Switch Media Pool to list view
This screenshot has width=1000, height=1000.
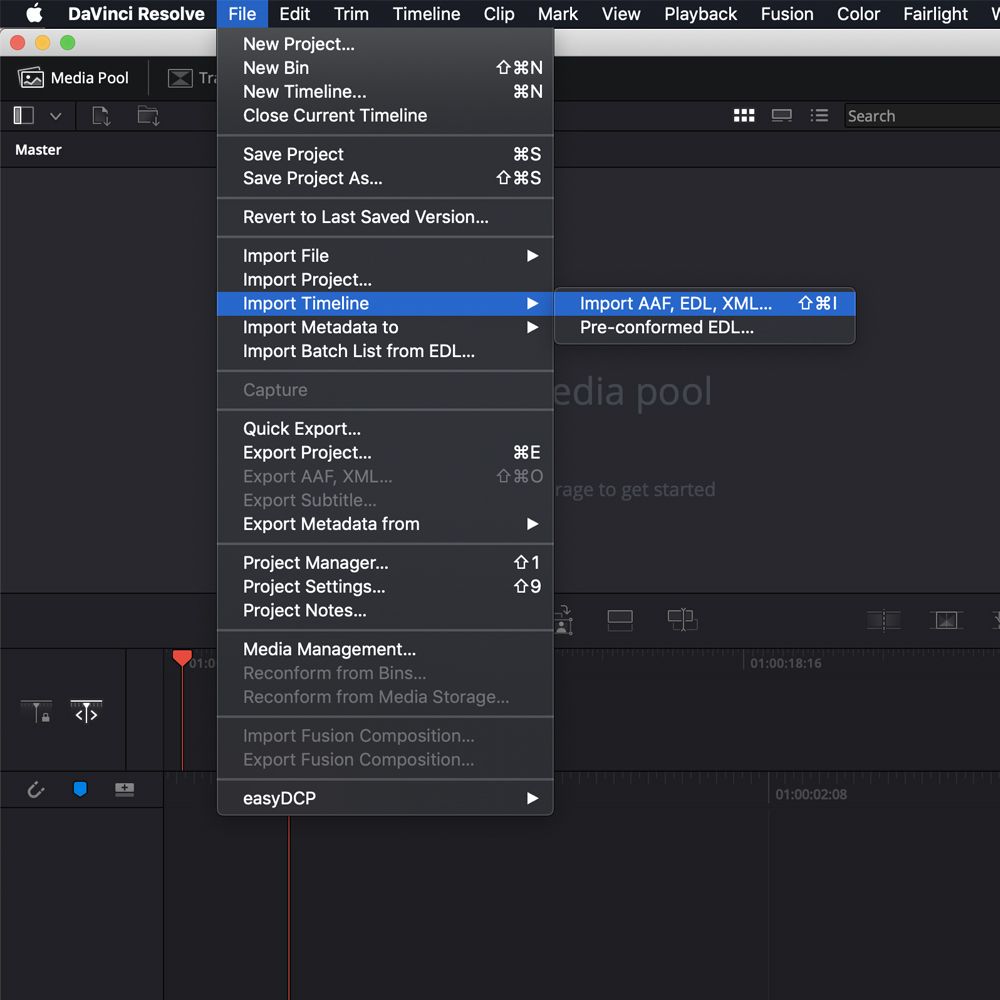(819, 115)
